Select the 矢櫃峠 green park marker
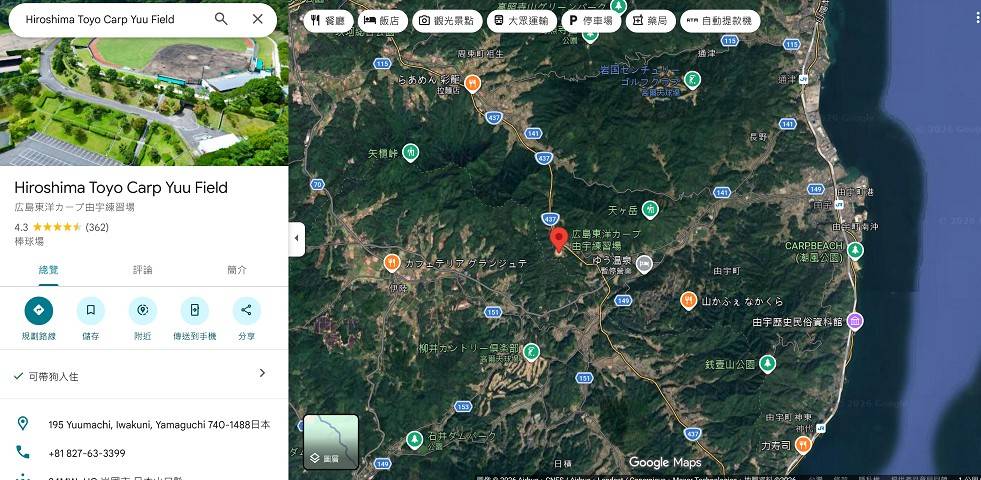 410,152
